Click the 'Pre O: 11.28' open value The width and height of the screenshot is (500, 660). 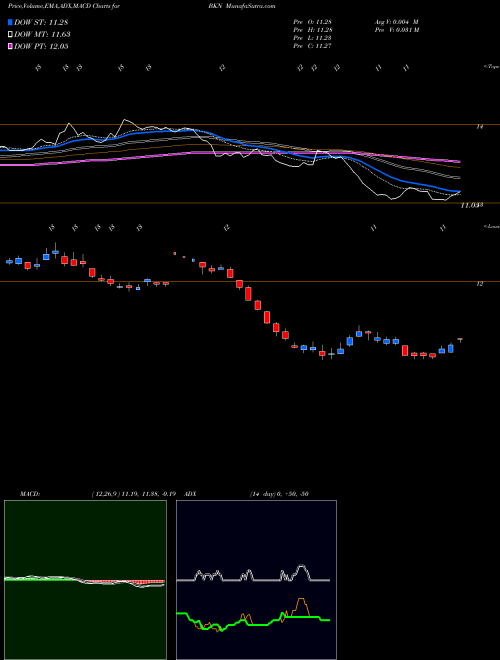tap(312, 21)
